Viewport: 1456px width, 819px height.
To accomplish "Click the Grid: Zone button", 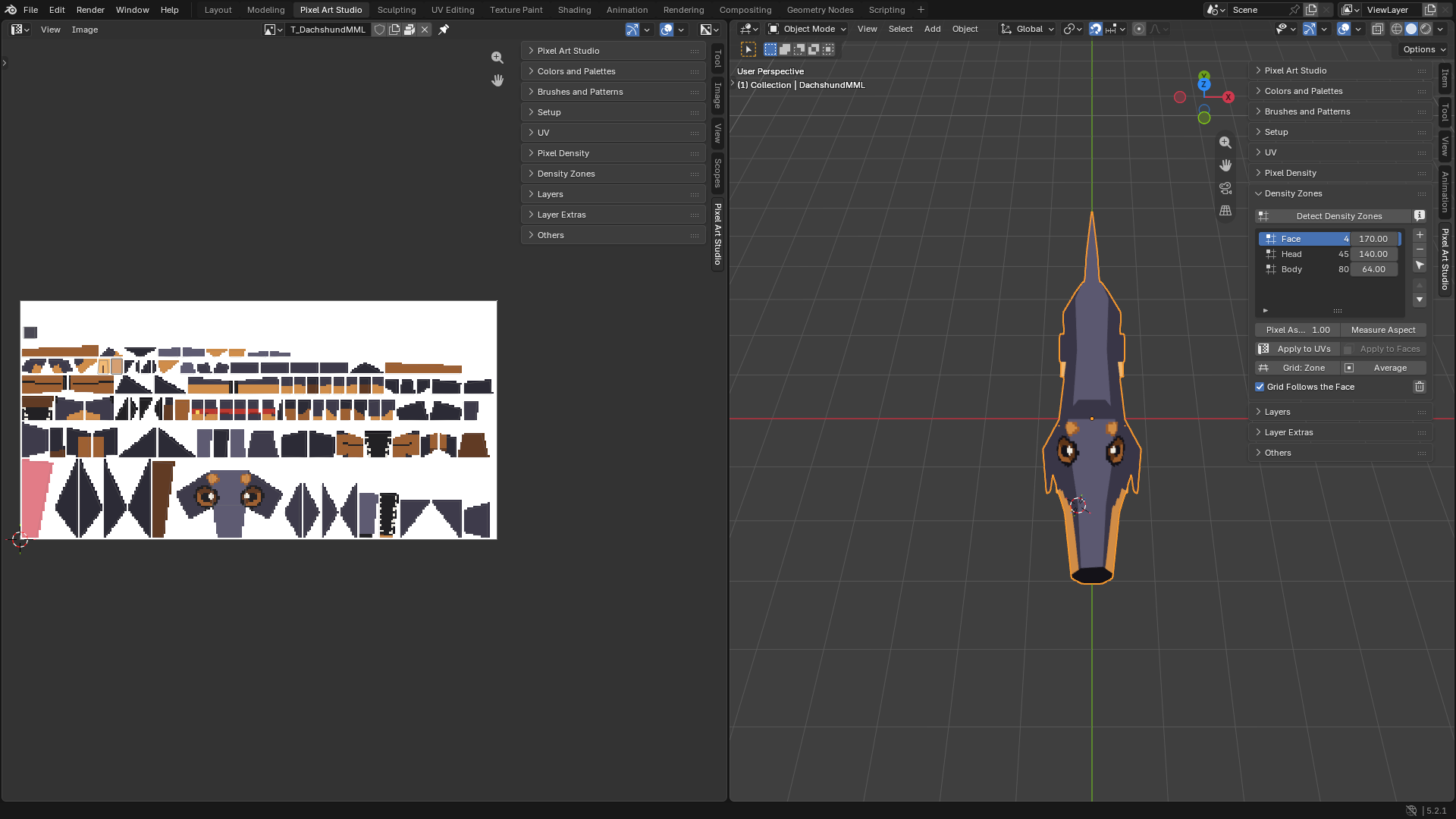I will pos(1297,368).
